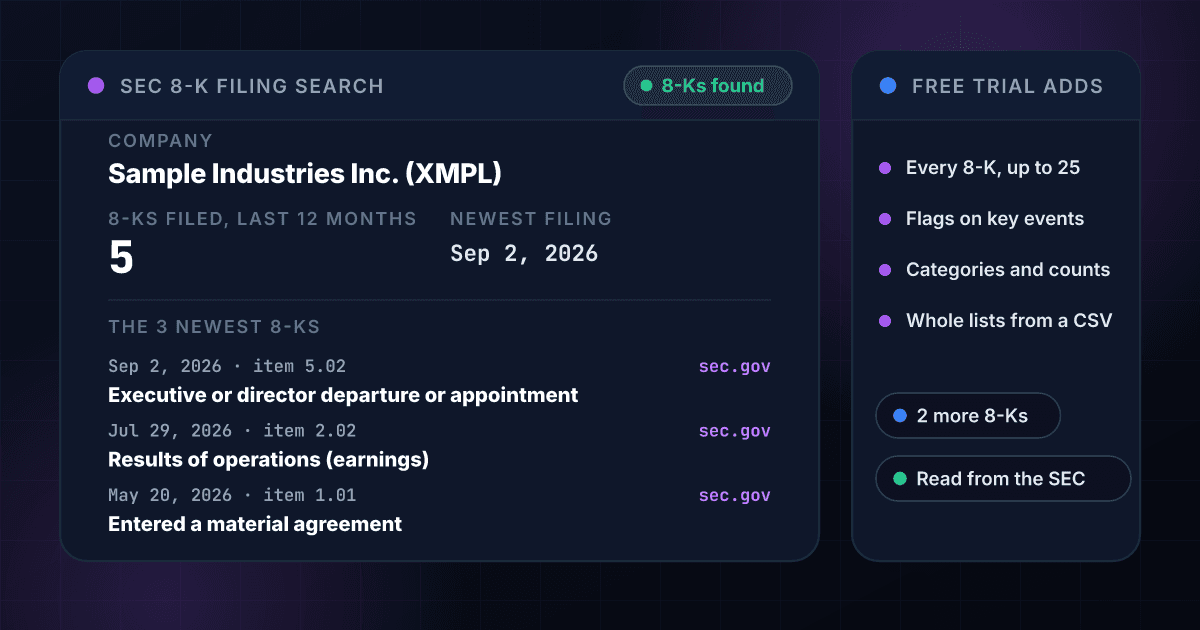Click the "Read from the SEC" pill
This screenshot has width=1200, height=630.
click(1003, 479)
